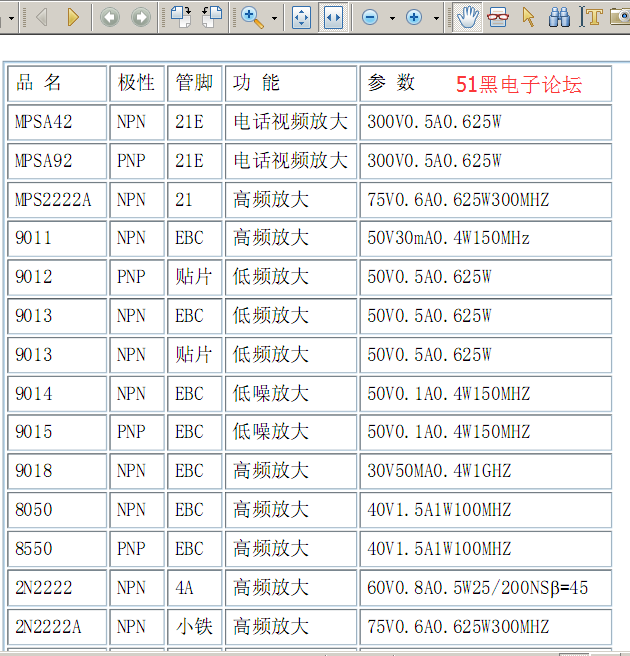This screenshot has height=656, width=630.
Task: Click 50V30mA0.4W150MHz parameter cell
Action: click(485, 238)
